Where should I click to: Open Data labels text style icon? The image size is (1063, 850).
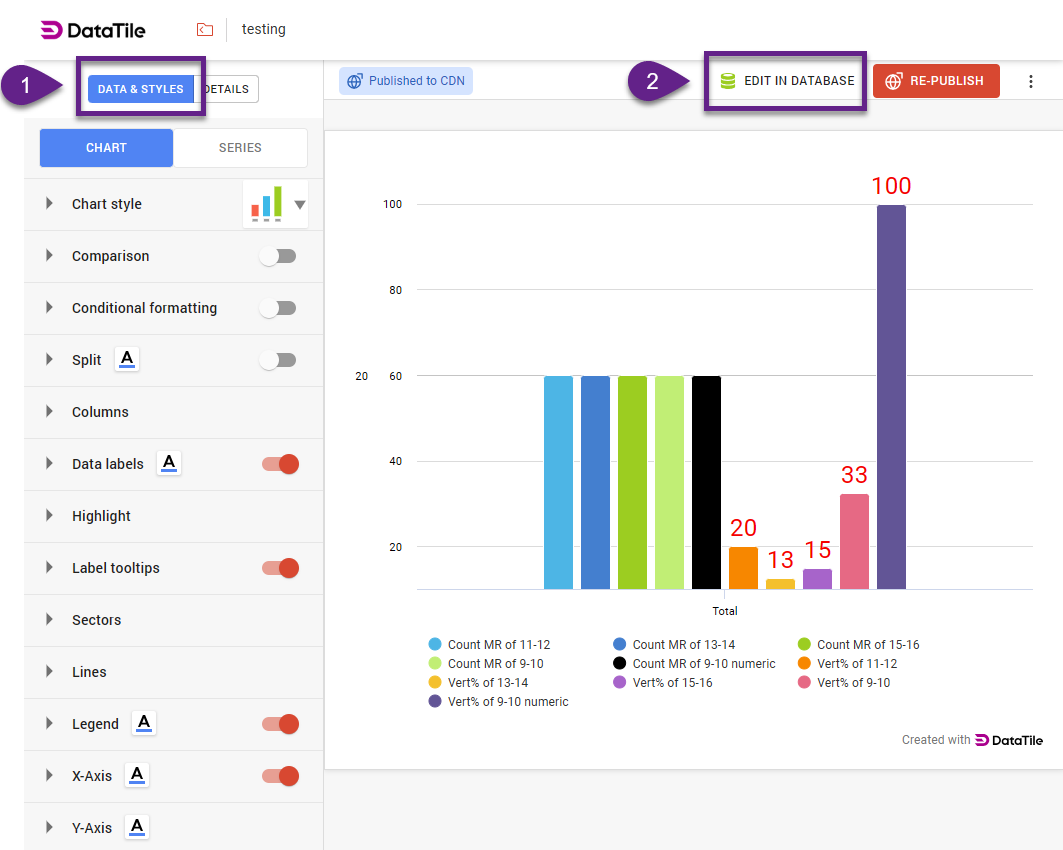pos(169,464)
